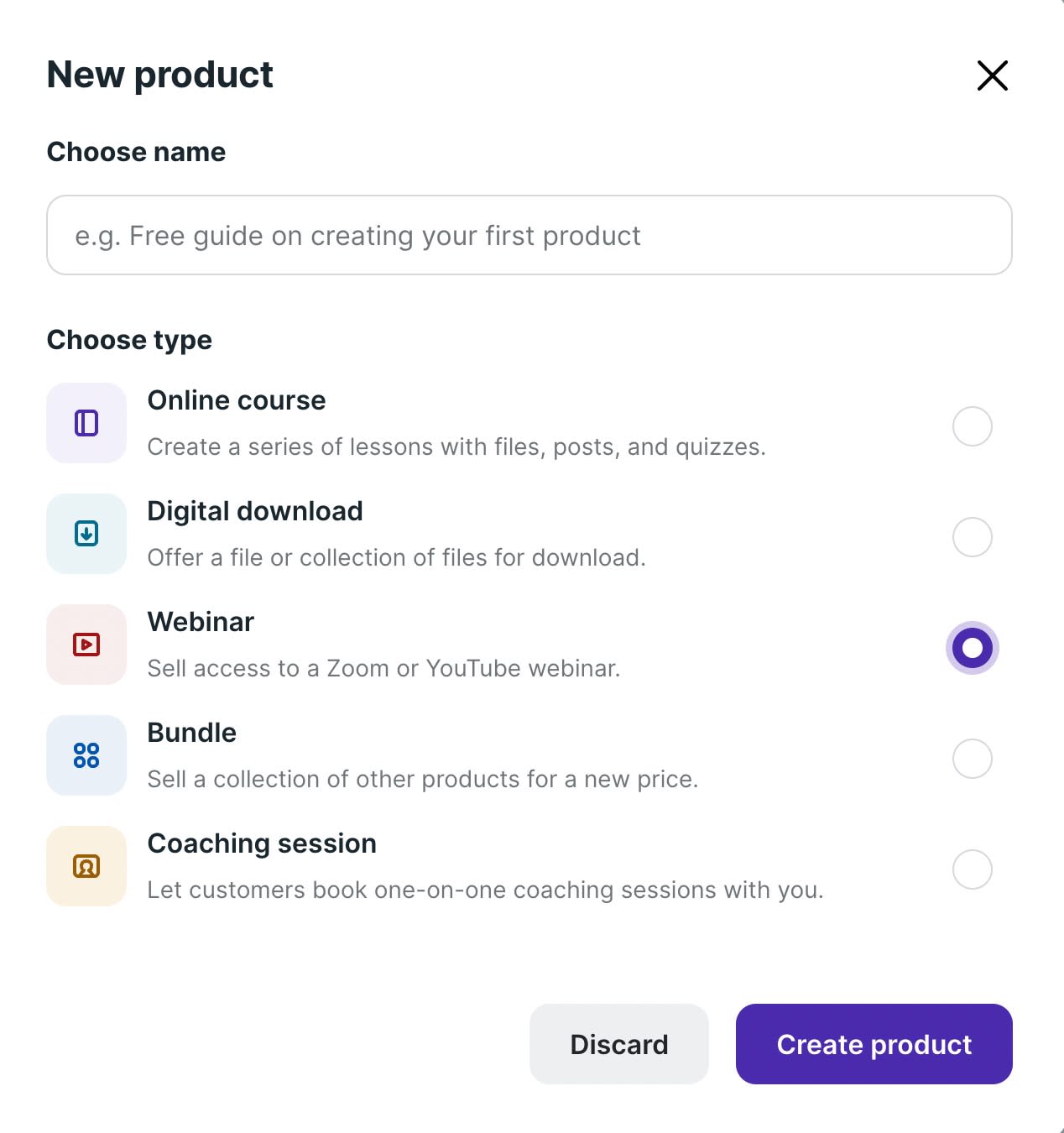Click the Bundle four-circles icon
The height and width of the screenshot is (1133, 1064).
[86, 755]
